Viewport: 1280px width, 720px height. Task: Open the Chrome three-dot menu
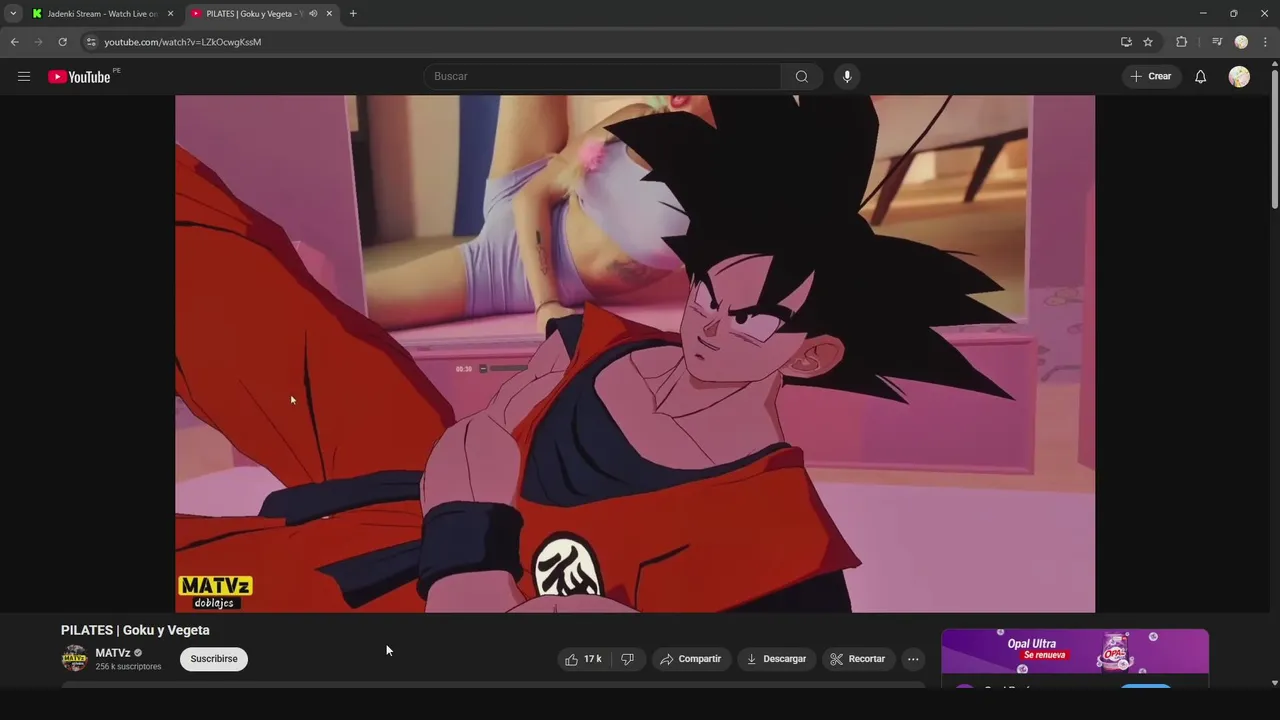[1265, 42]
